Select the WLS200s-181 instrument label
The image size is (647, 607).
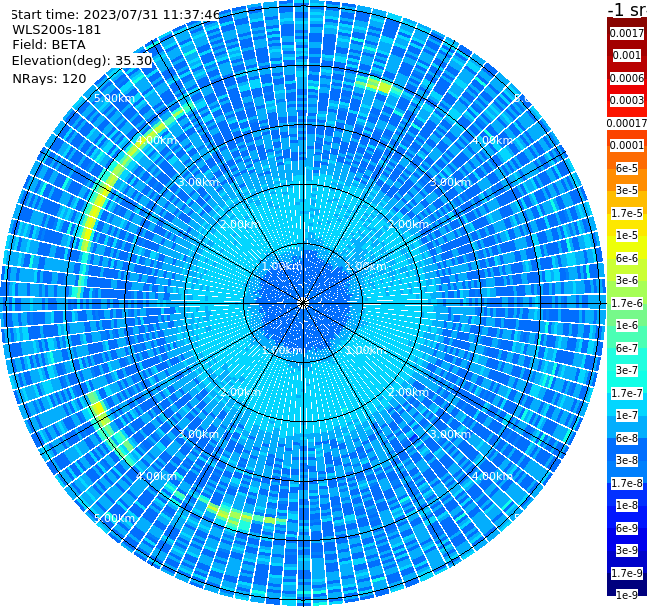click(57, 30)
